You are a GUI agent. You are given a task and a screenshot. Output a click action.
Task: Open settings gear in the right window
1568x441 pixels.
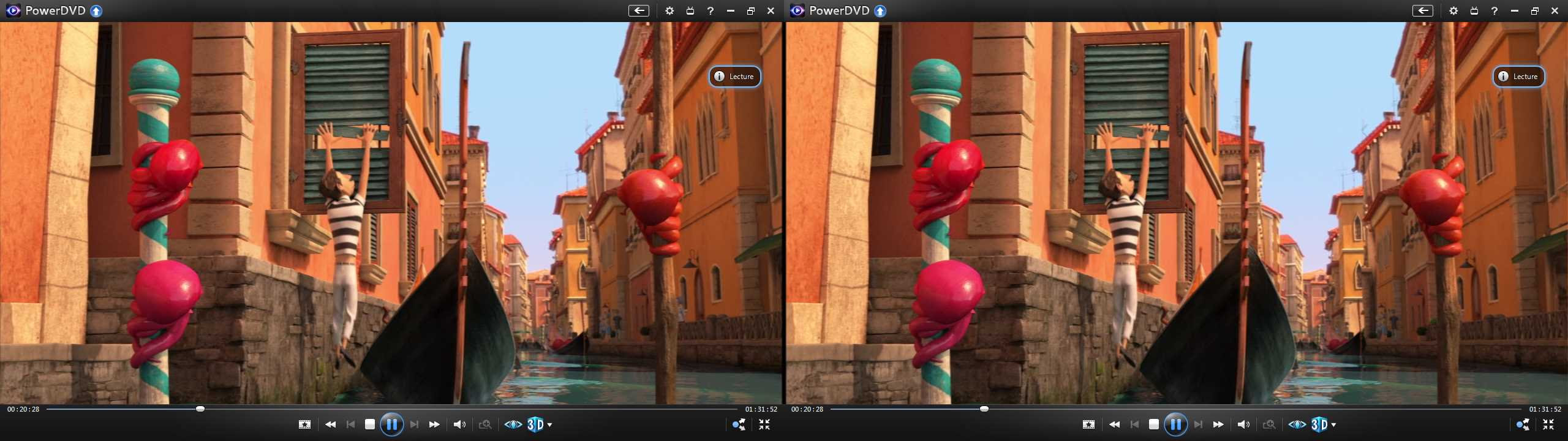click(1453, 10)
